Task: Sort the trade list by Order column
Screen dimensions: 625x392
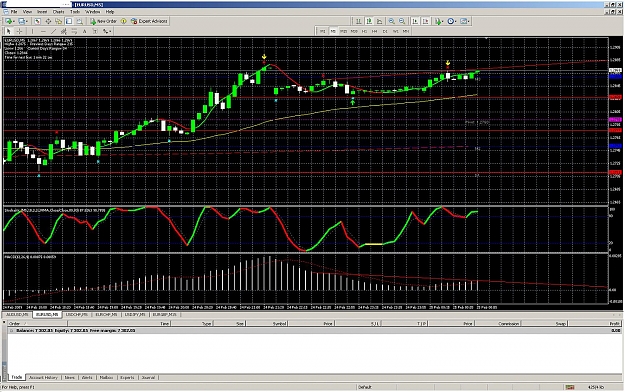Action: tap(38, 323)
